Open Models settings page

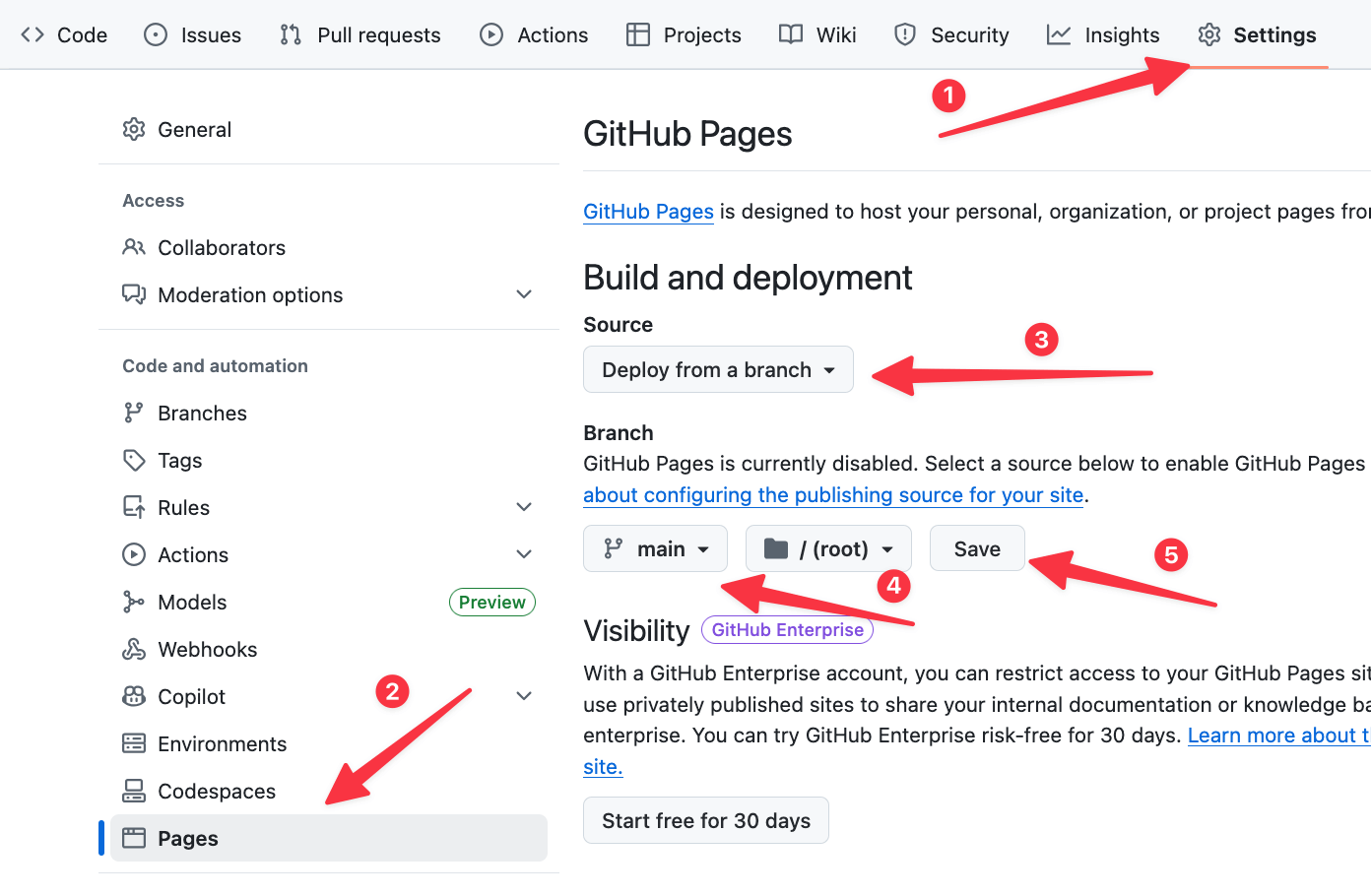329,602
